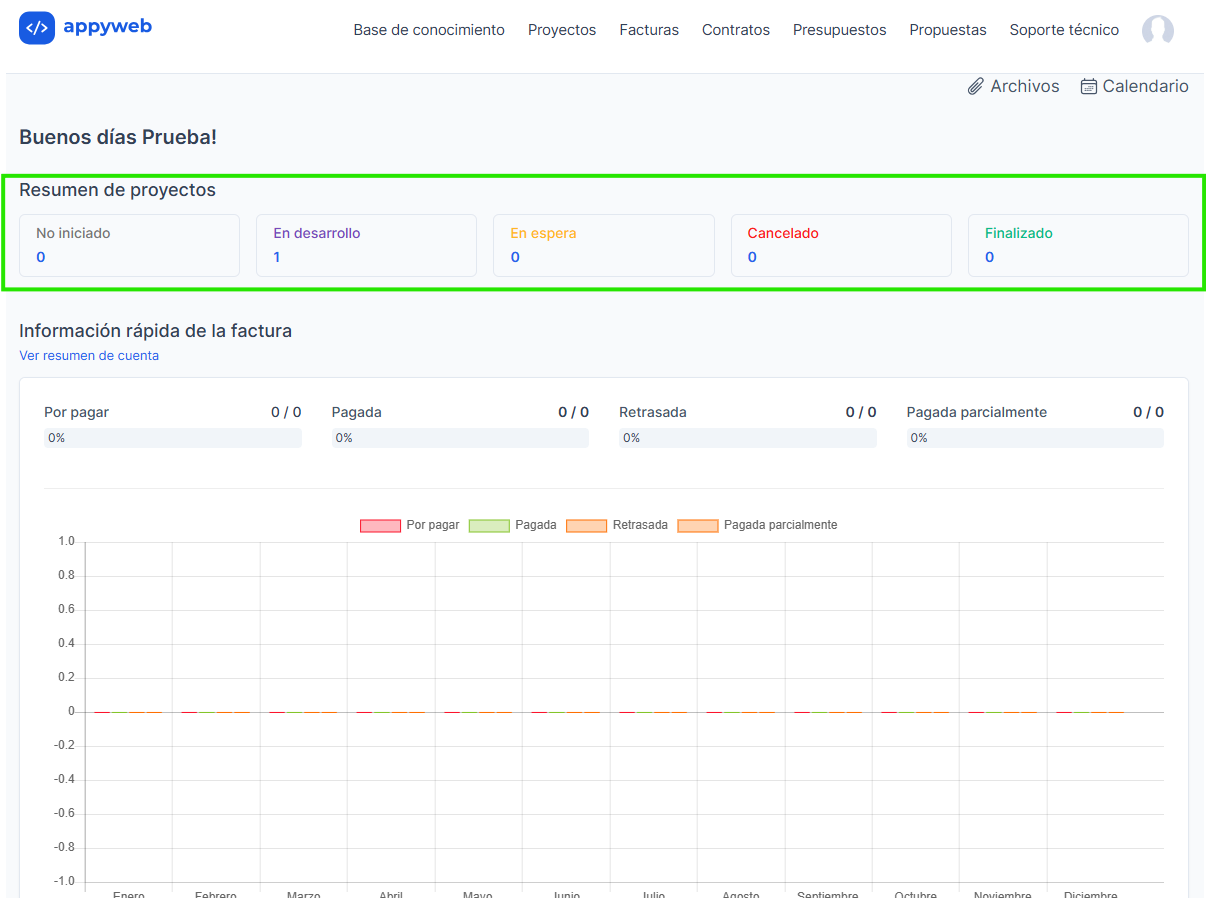The width and height of the screenshot is (1206, 898).
Task: Follow the Ver resumen de cuenta link
Action: [89, 356]
